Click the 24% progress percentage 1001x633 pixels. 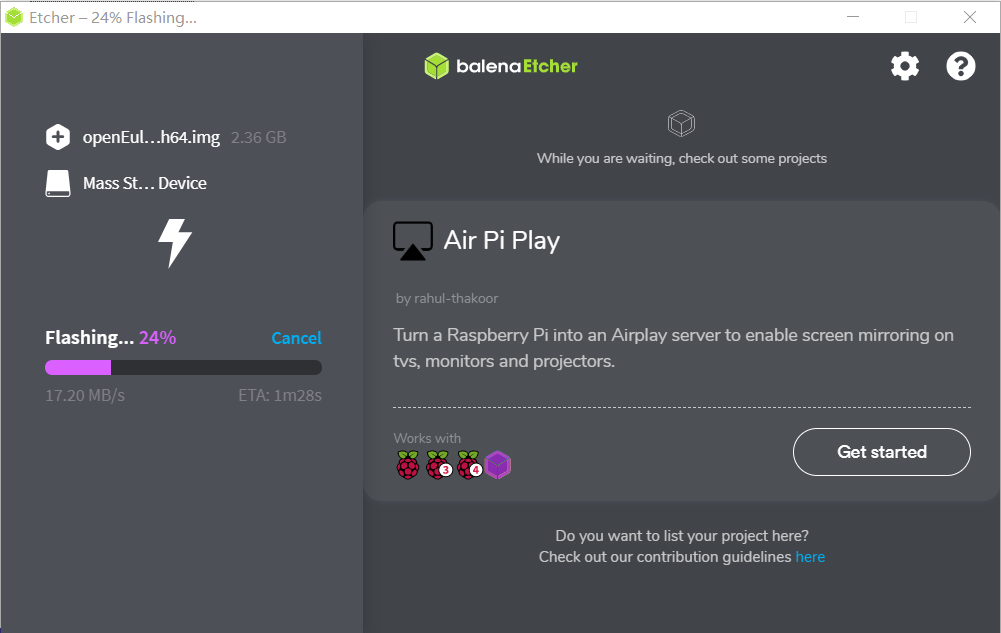coord(158,337)
